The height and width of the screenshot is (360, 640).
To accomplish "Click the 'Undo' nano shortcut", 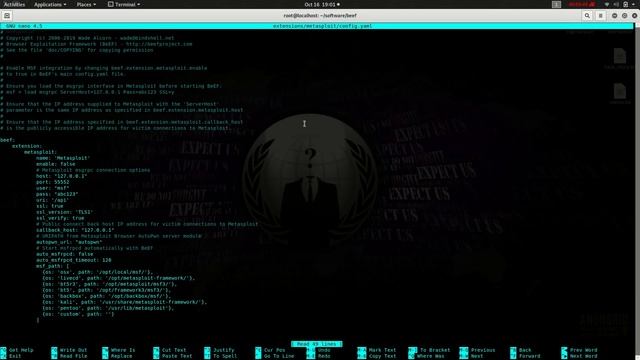I will click(319, 350).
